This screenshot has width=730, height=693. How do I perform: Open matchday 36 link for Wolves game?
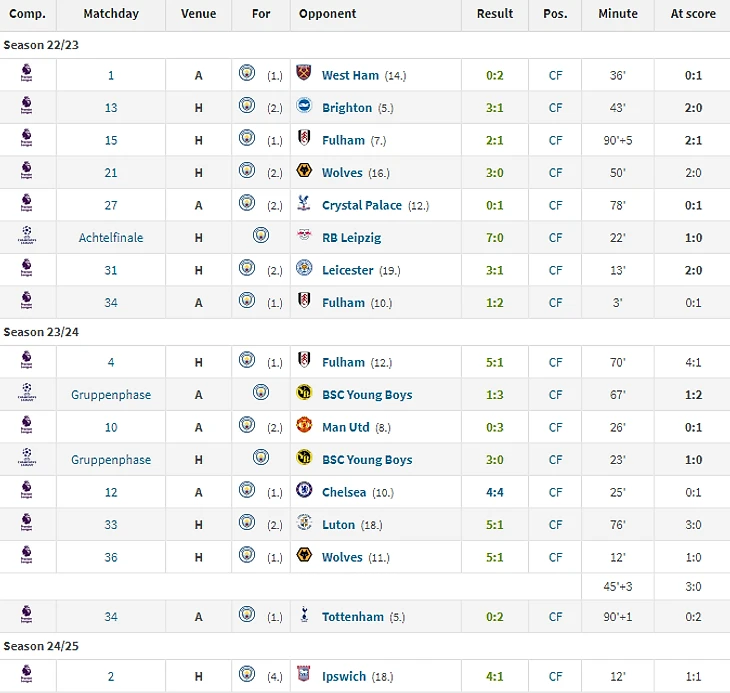pos(111,558)
